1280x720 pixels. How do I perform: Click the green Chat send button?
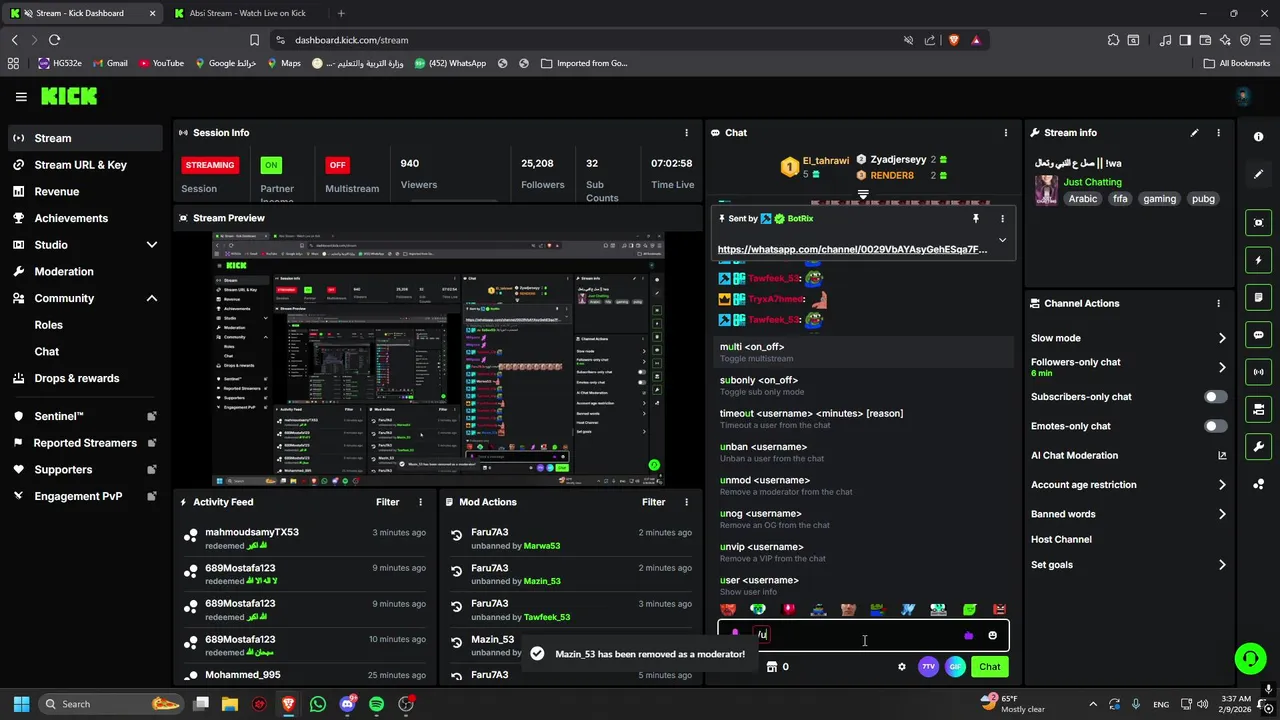[989, 667]
